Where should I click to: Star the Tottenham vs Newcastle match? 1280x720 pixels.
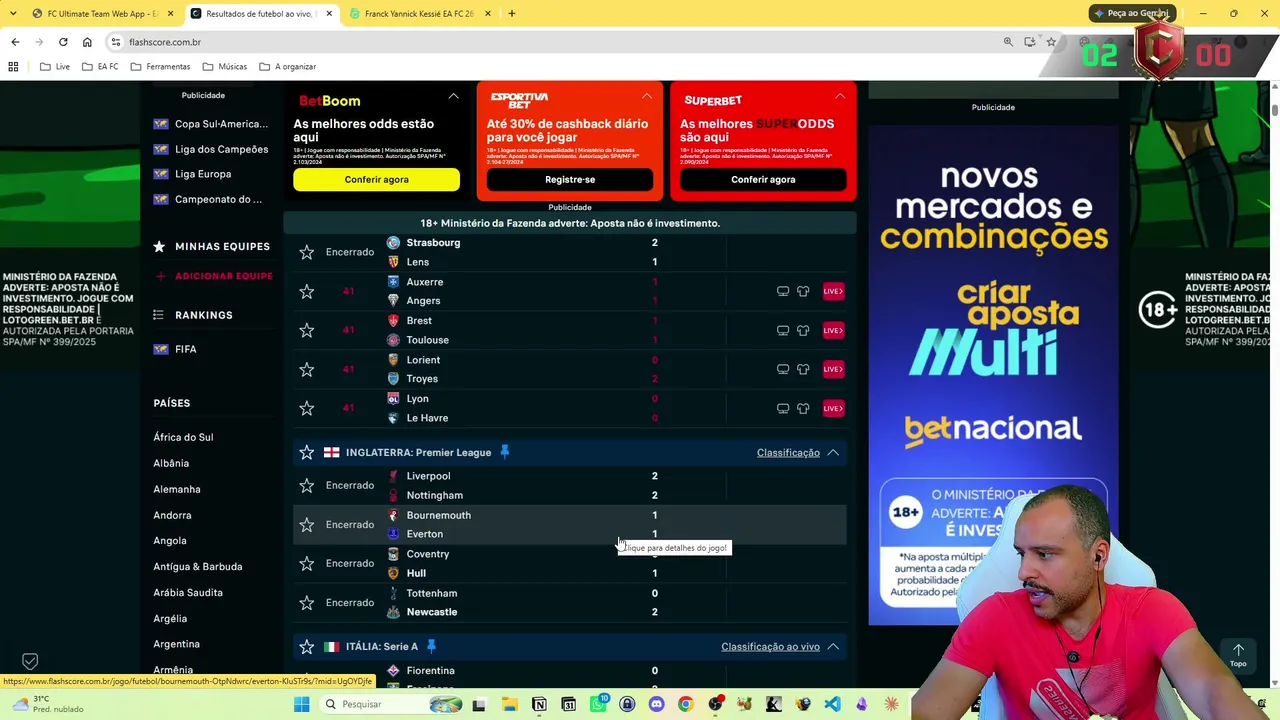(x=307, y=602)
